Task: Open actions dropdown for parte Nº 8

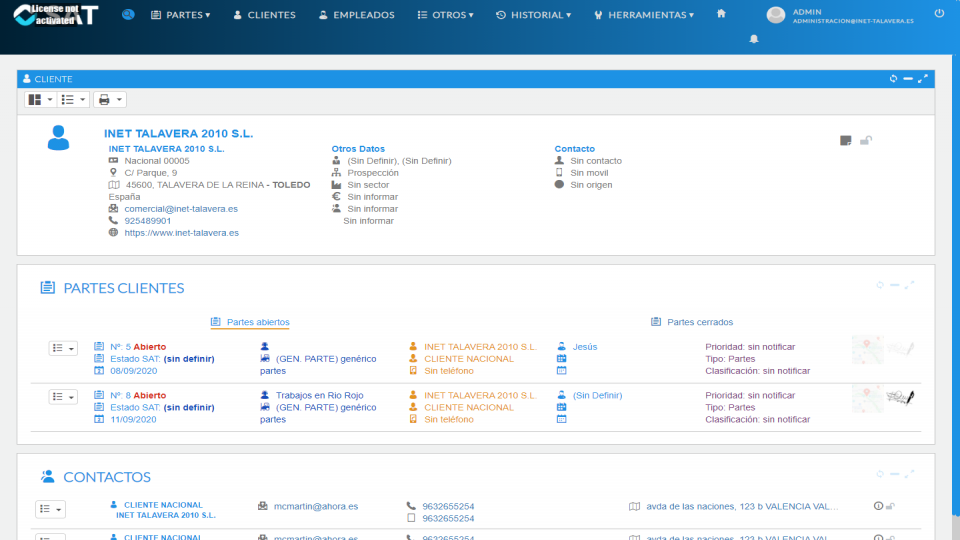Action: click(x=63, y=397)
